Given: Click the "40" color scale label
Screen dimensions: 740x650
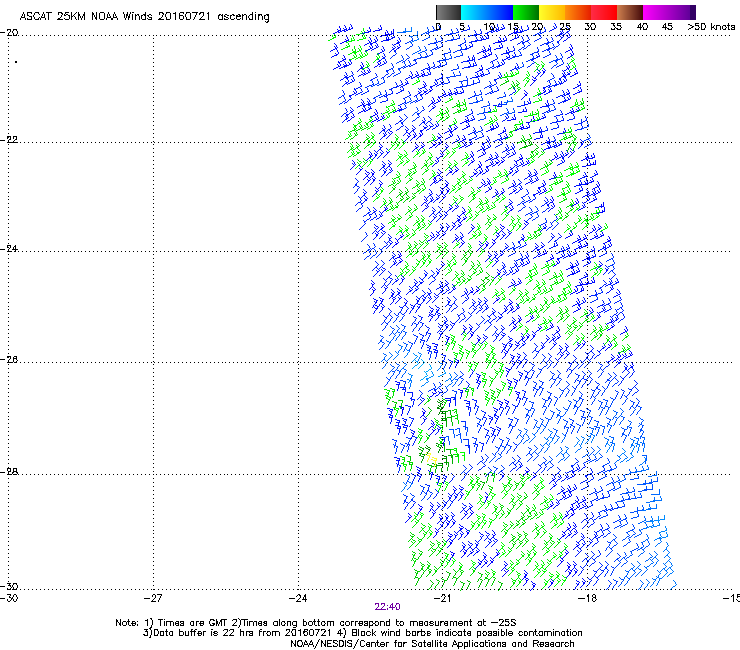Looking at the screenshot, I should point(642,27).
